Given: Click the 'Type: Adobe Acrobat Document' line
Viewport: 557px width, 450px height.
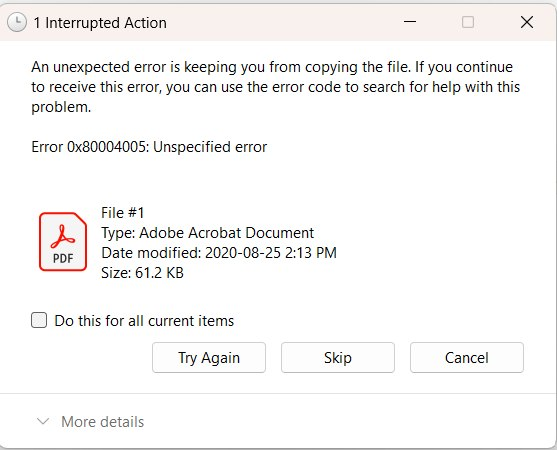Looking at the screenshot, I should click(207, 233).
